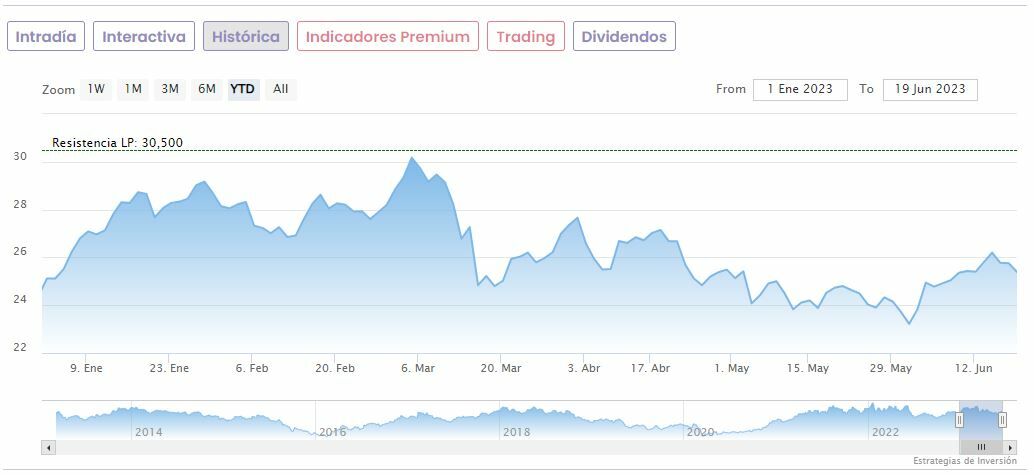
Task: Set zoom range to 1W
Action: pos(96,89)
